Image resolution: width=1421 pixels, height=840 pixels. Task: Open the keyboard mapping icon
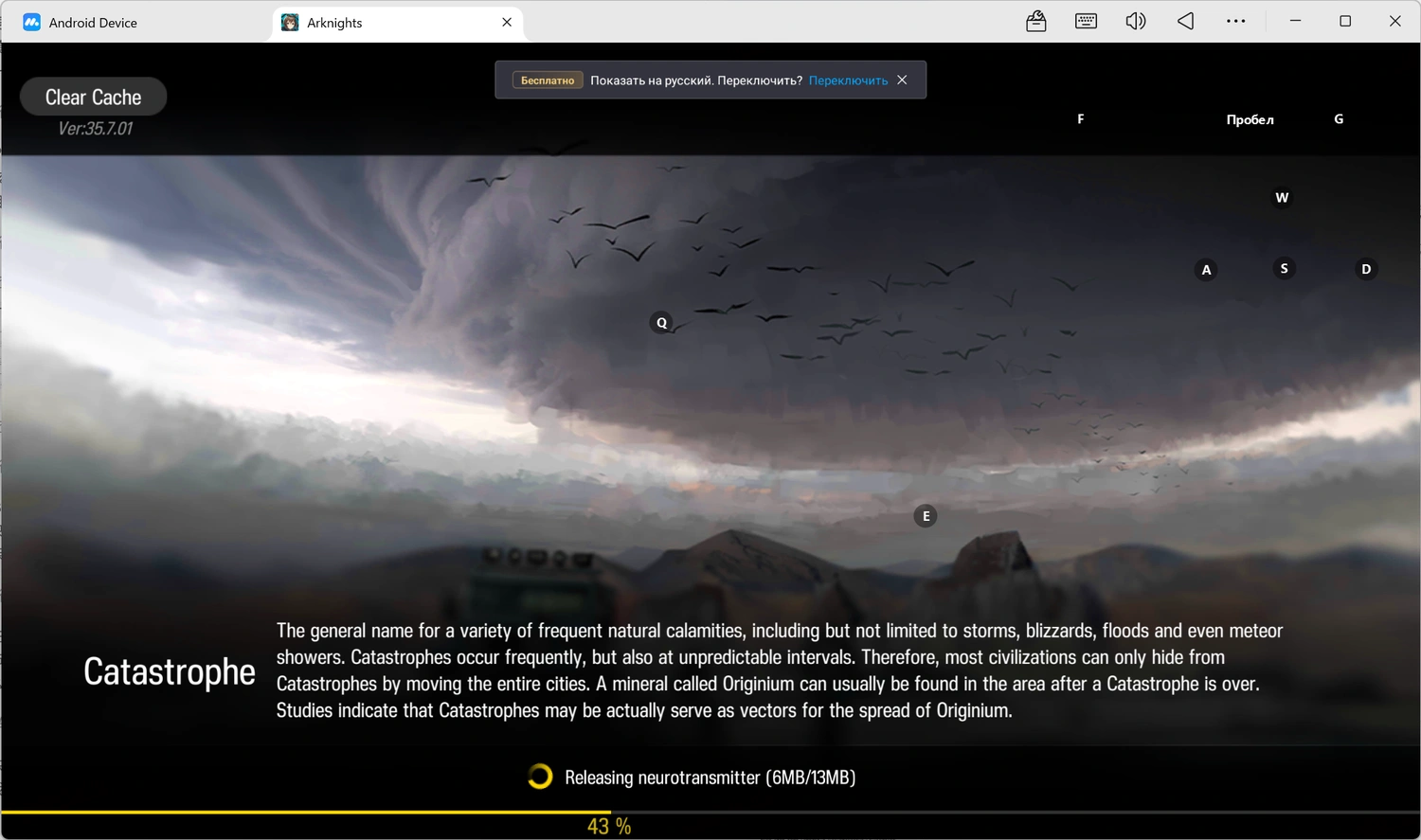click(1086, 21)
